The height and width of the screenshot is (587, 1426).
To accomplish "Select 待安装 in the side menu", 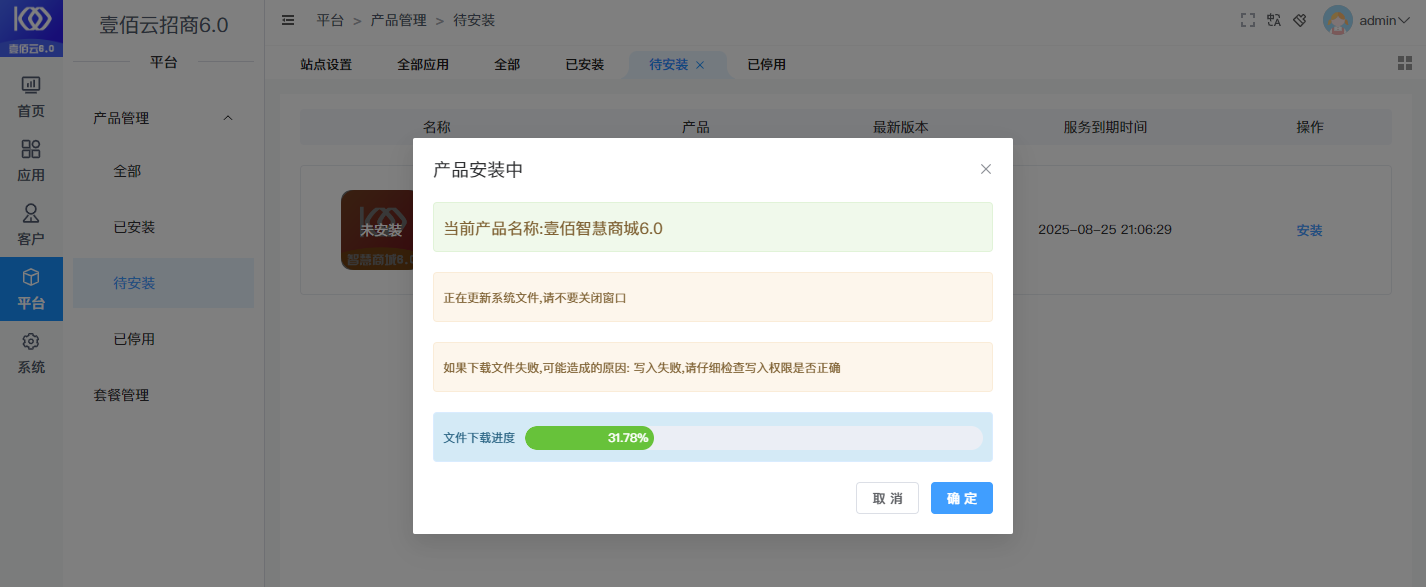I will pos(163,283).
